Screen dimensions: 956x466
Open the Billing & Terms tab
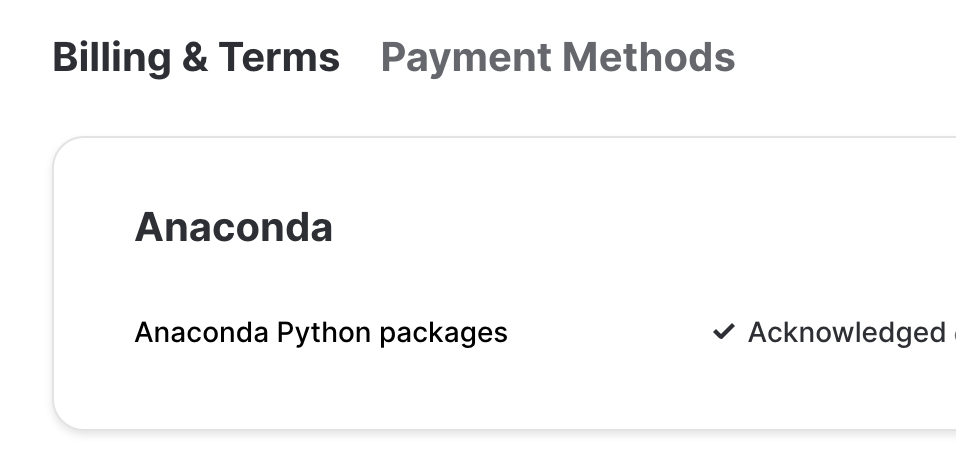[x=196, y=58]
